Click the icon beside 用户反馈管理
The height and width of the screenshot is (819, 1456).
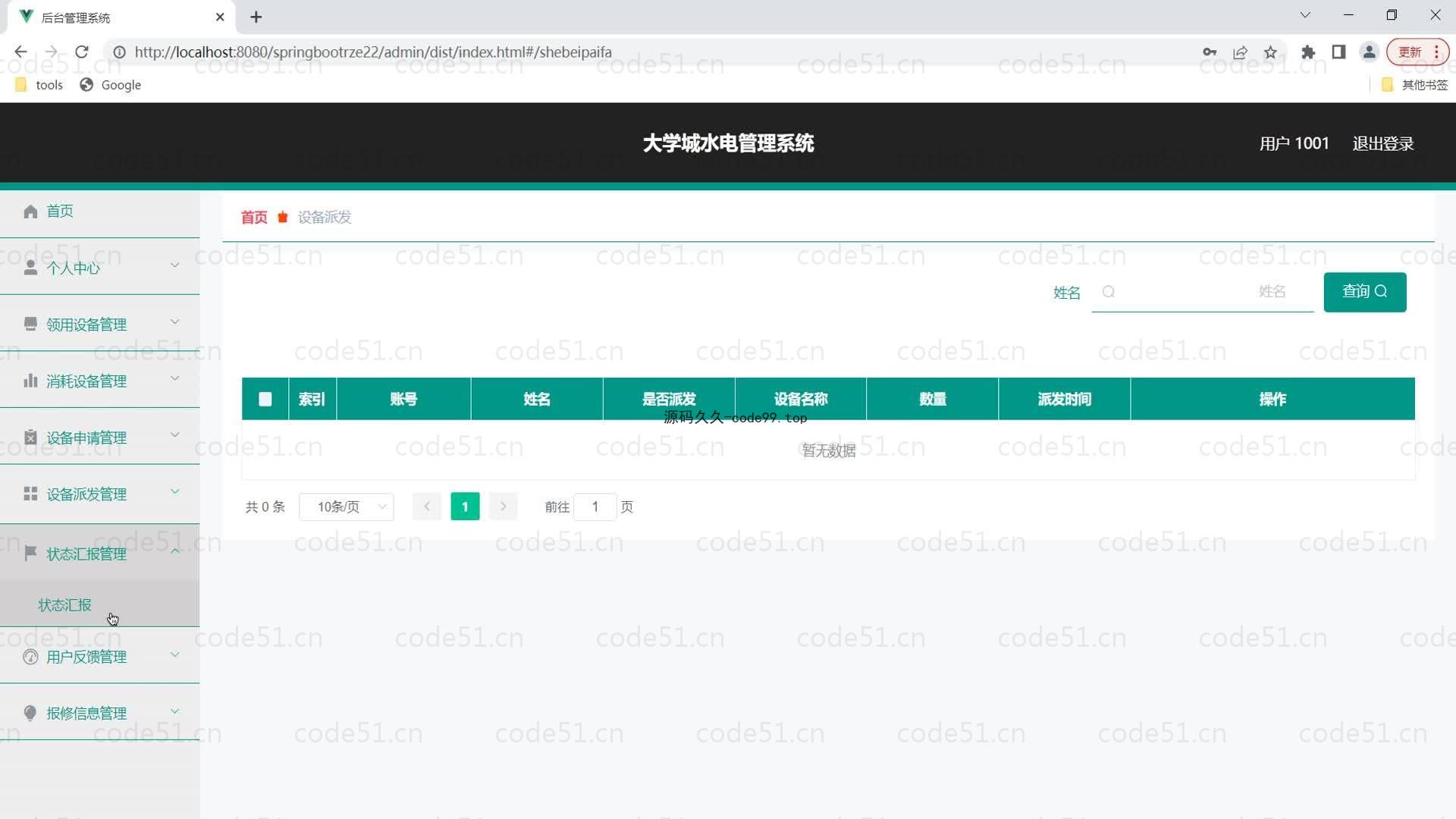[x=30, y=657]
